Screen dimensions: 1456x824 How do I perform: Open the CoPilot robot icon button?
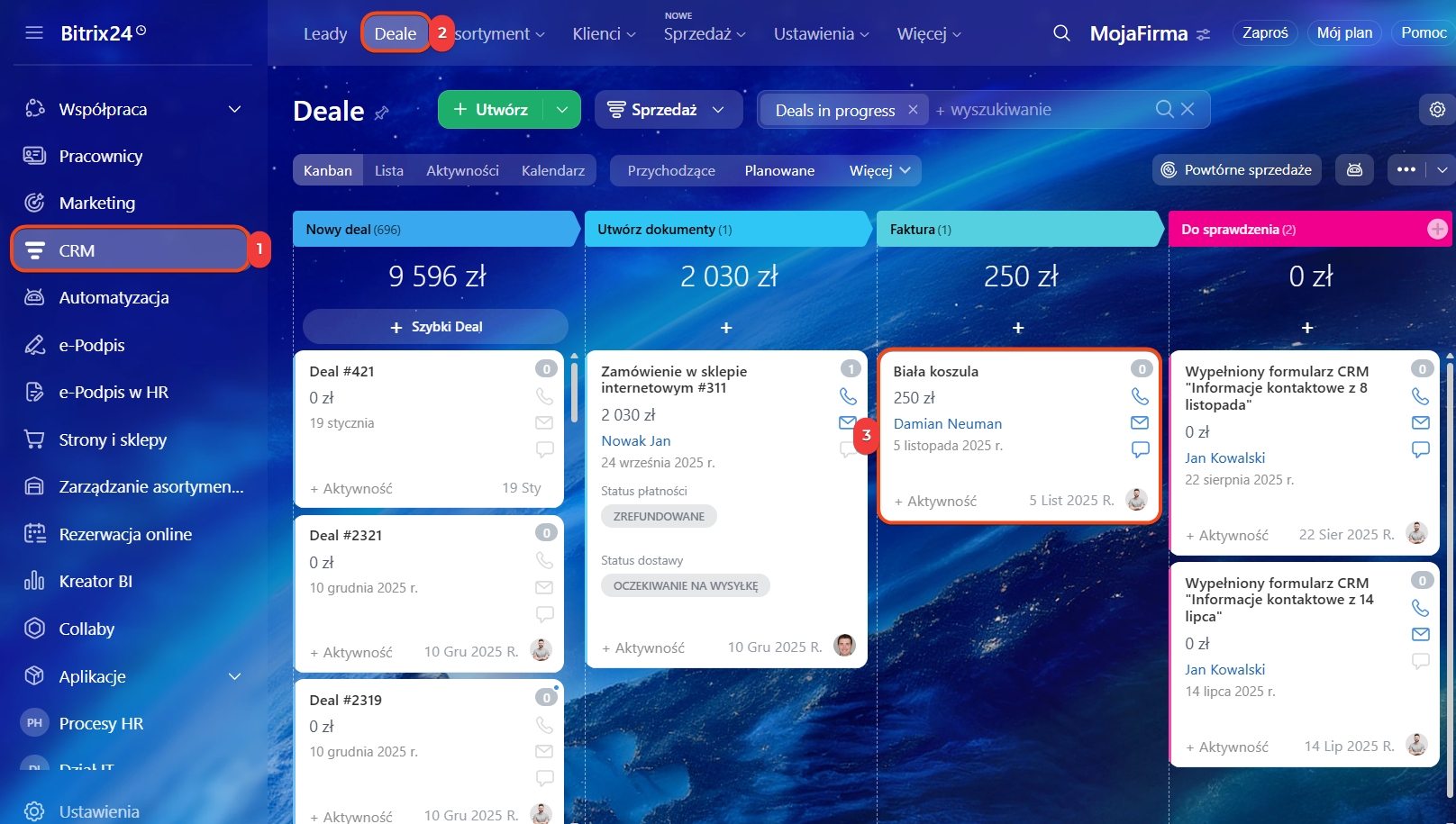[1354, 170]
